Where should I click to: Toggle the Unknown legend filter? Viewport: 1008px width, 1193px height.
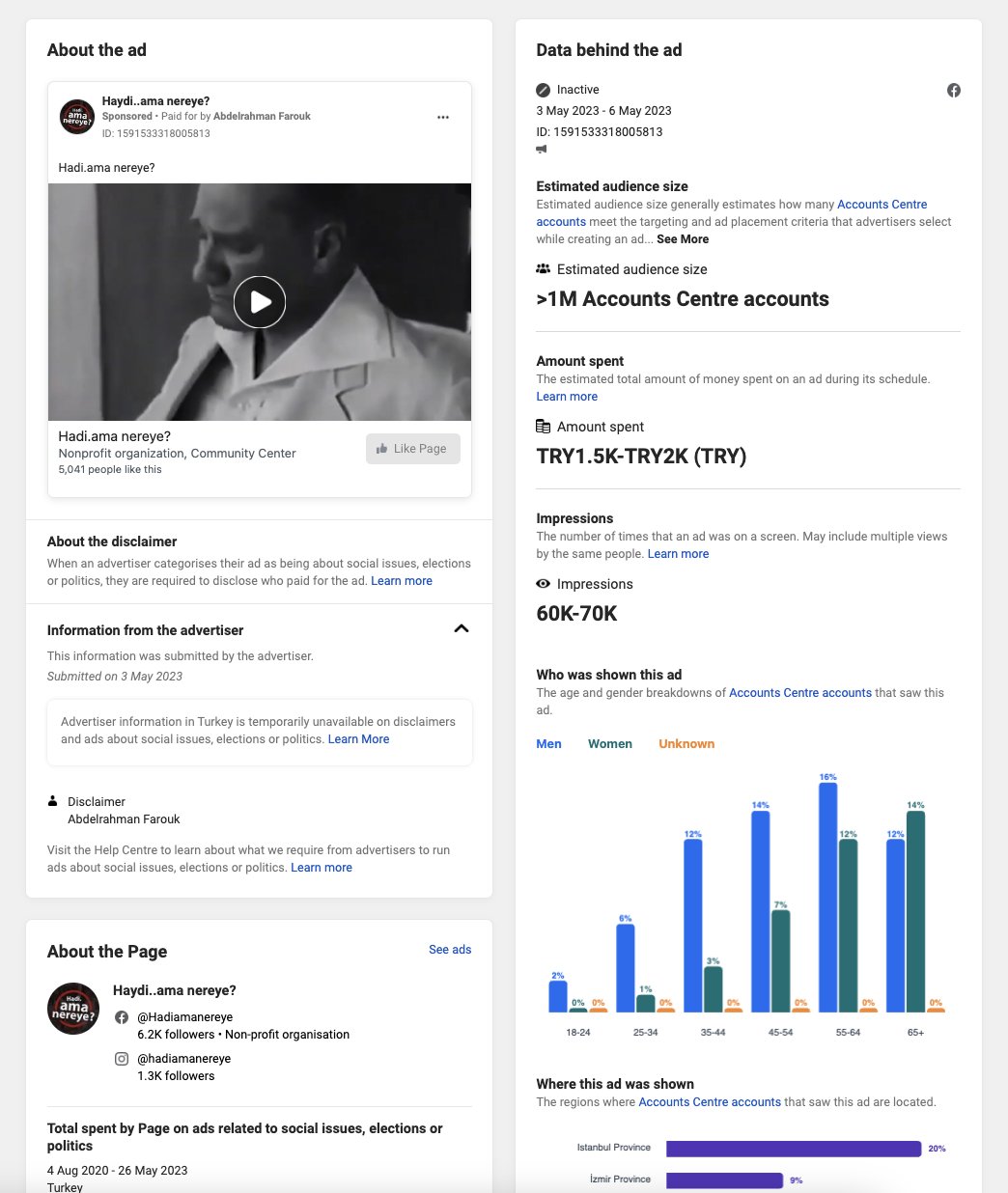[686, 744]
